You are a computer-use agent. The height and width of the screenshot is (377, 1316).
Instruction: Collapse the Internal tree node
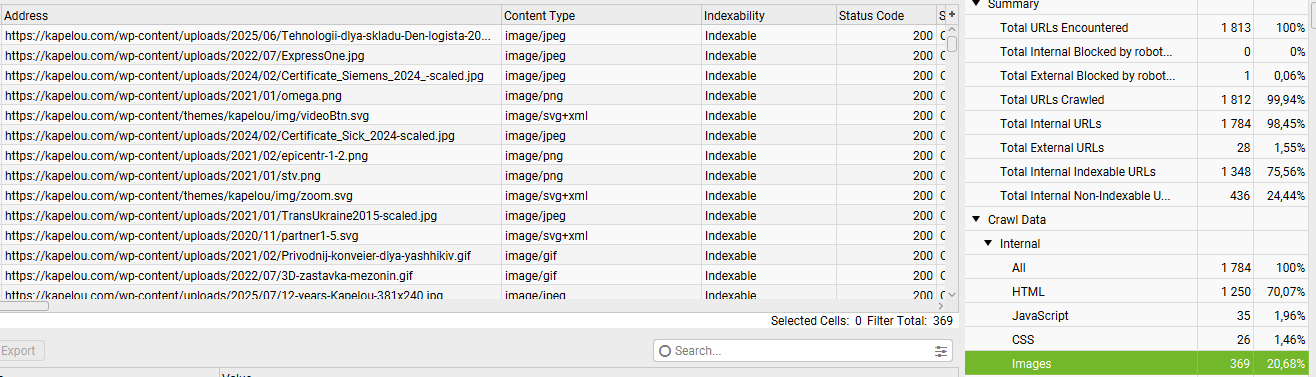(988, 243)
